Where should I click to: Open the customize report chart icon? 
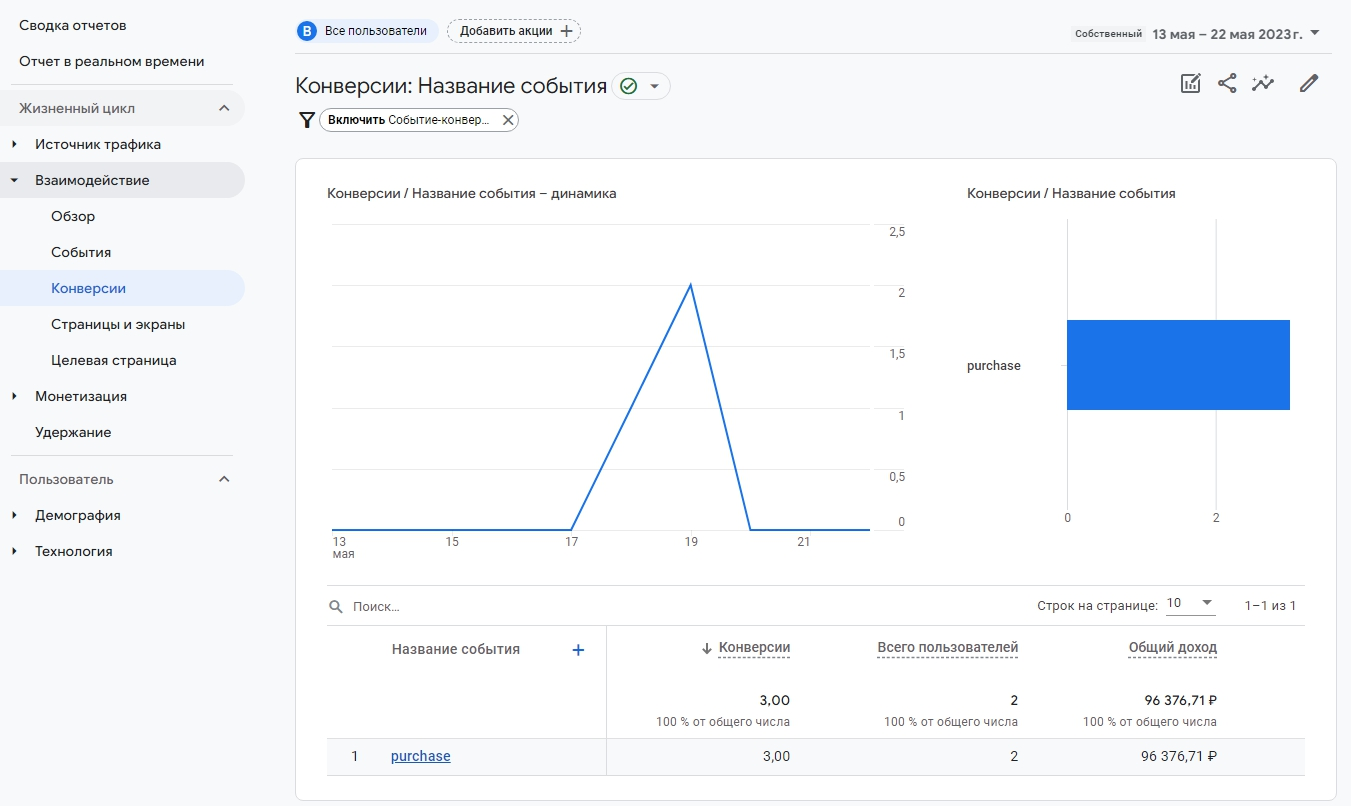pos(1190,84)
